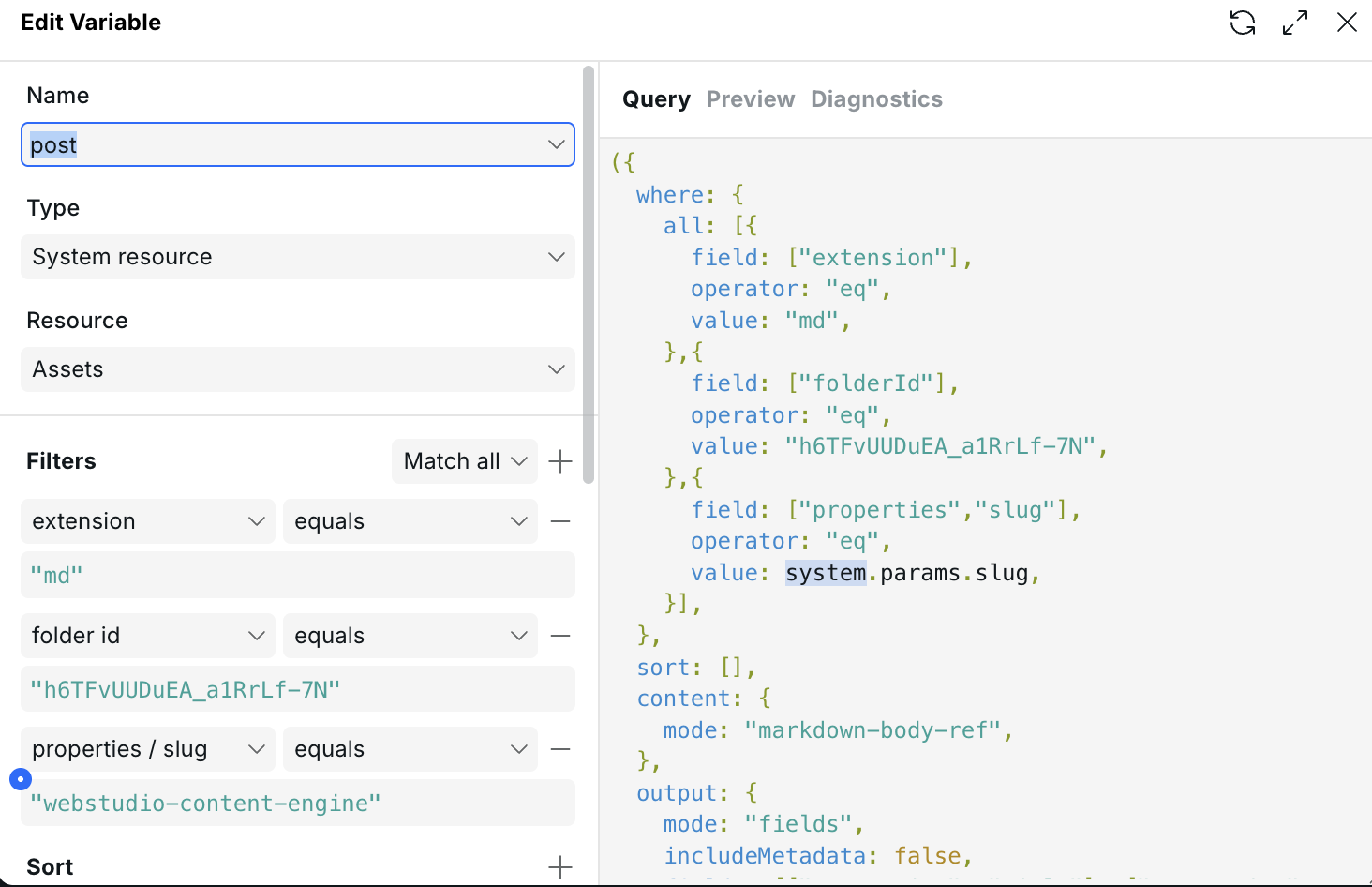Click the refresh query icon

coord(1243,23)
